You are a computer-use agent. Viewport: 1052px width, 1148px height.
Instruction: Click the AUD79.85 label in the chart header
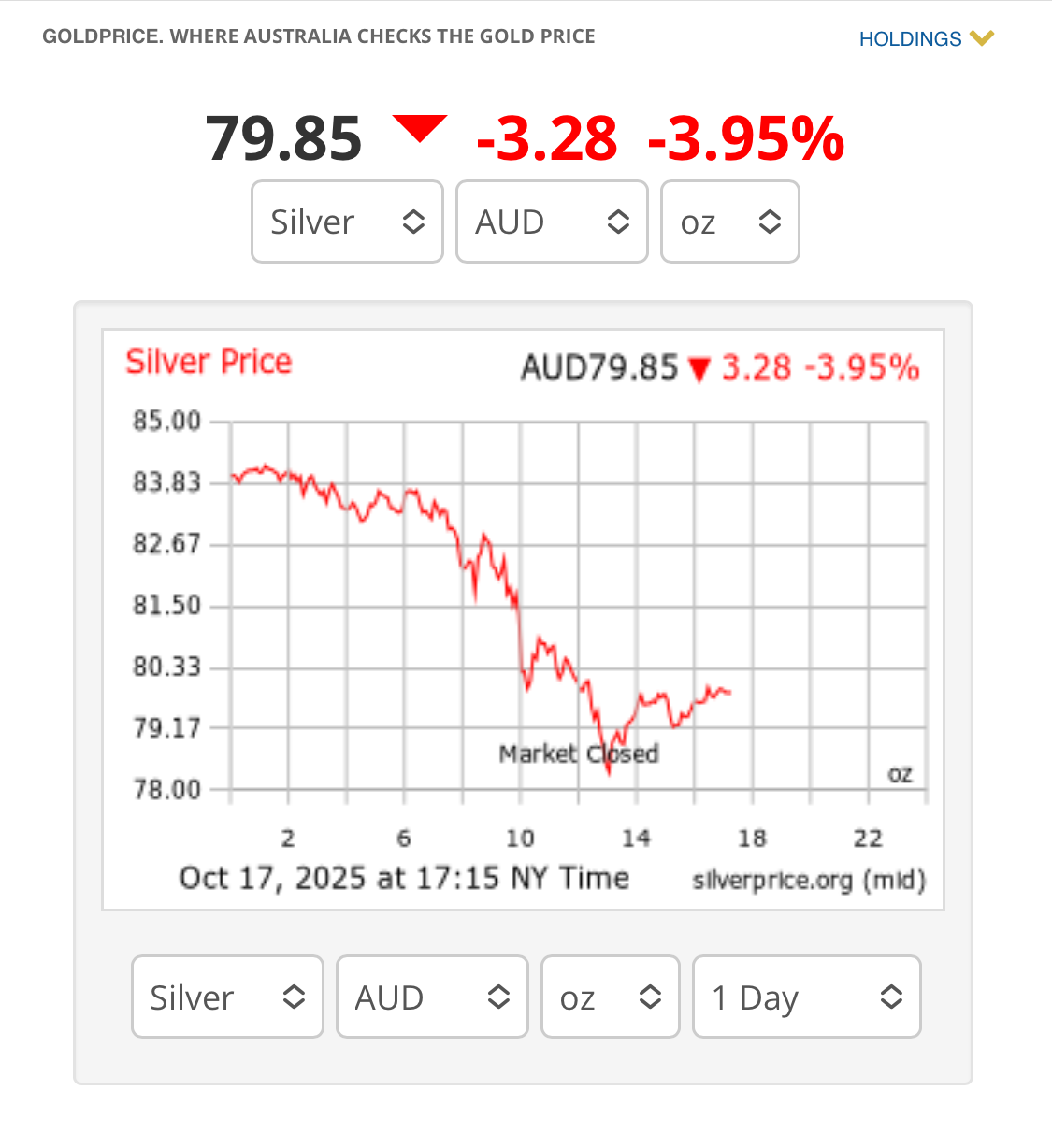tap(599, 368)
